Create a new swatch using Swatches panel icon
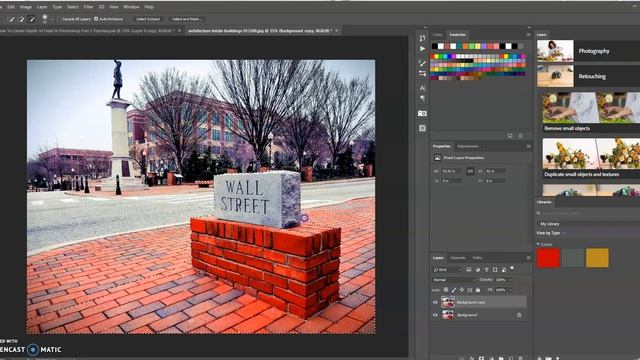Image resolution: width=640 pixels, height=360 pixels. pyautogui.click(x=510, y=136)
